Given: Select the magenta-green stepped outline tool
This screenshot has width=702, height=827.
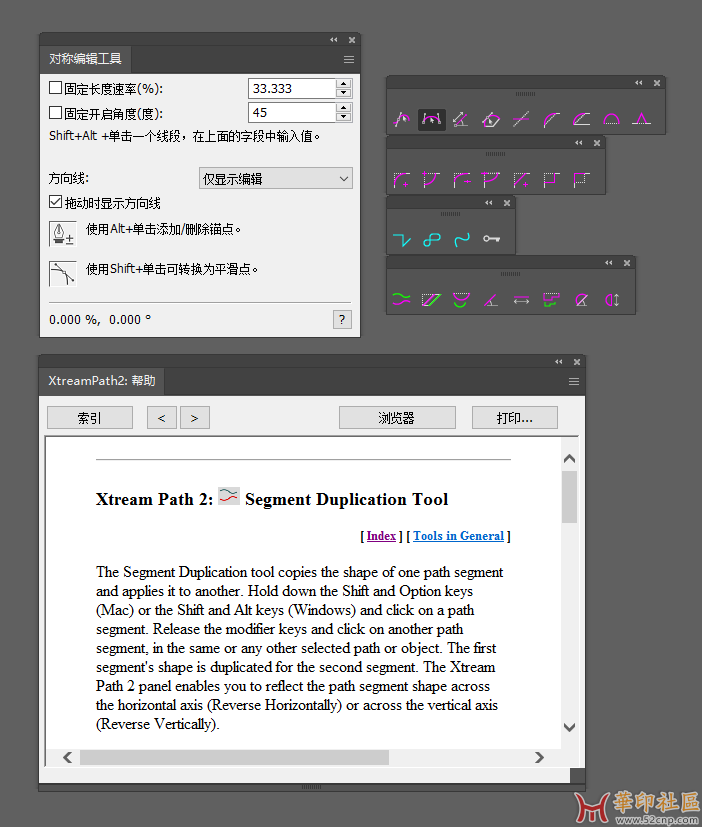Looking at the screenshot, I should pos(551,300).
